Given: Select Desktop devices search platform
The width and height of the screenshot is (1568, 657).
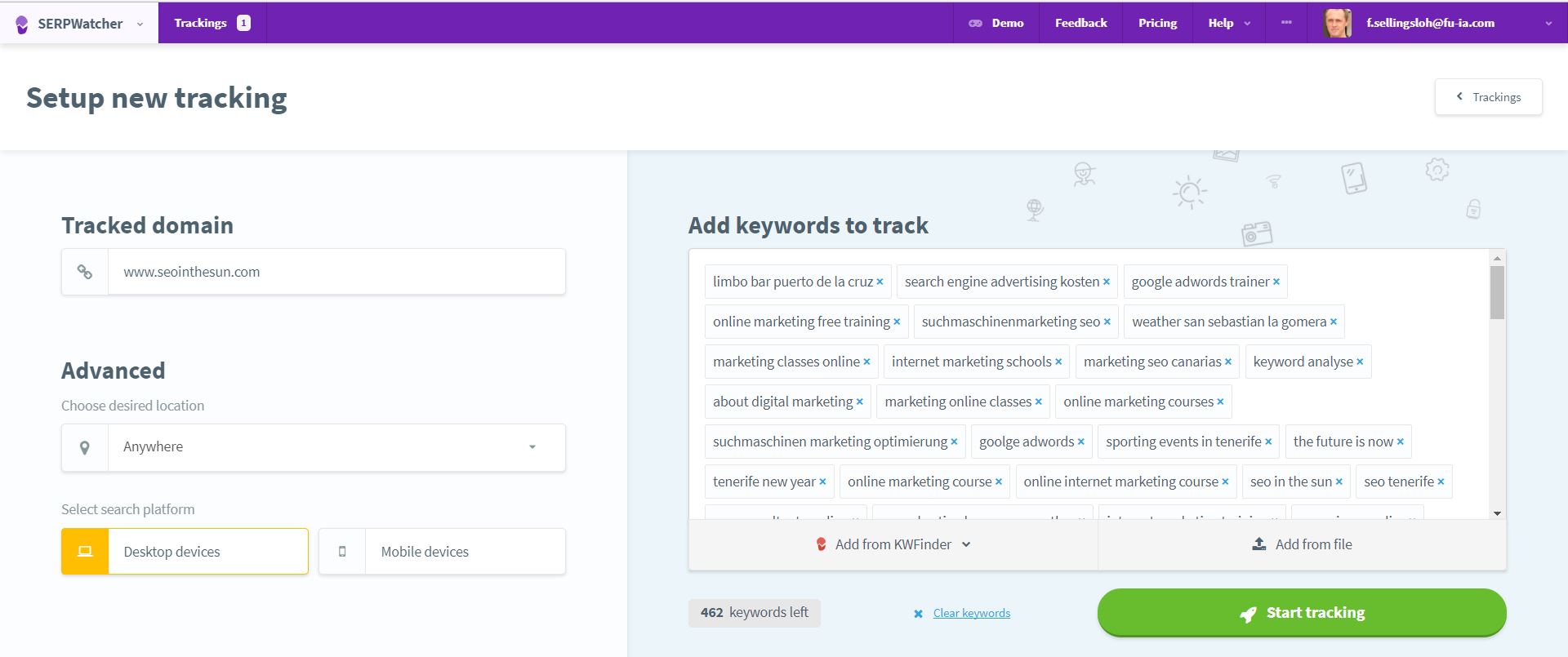Looking at the screenshot, I should (185, 552).
